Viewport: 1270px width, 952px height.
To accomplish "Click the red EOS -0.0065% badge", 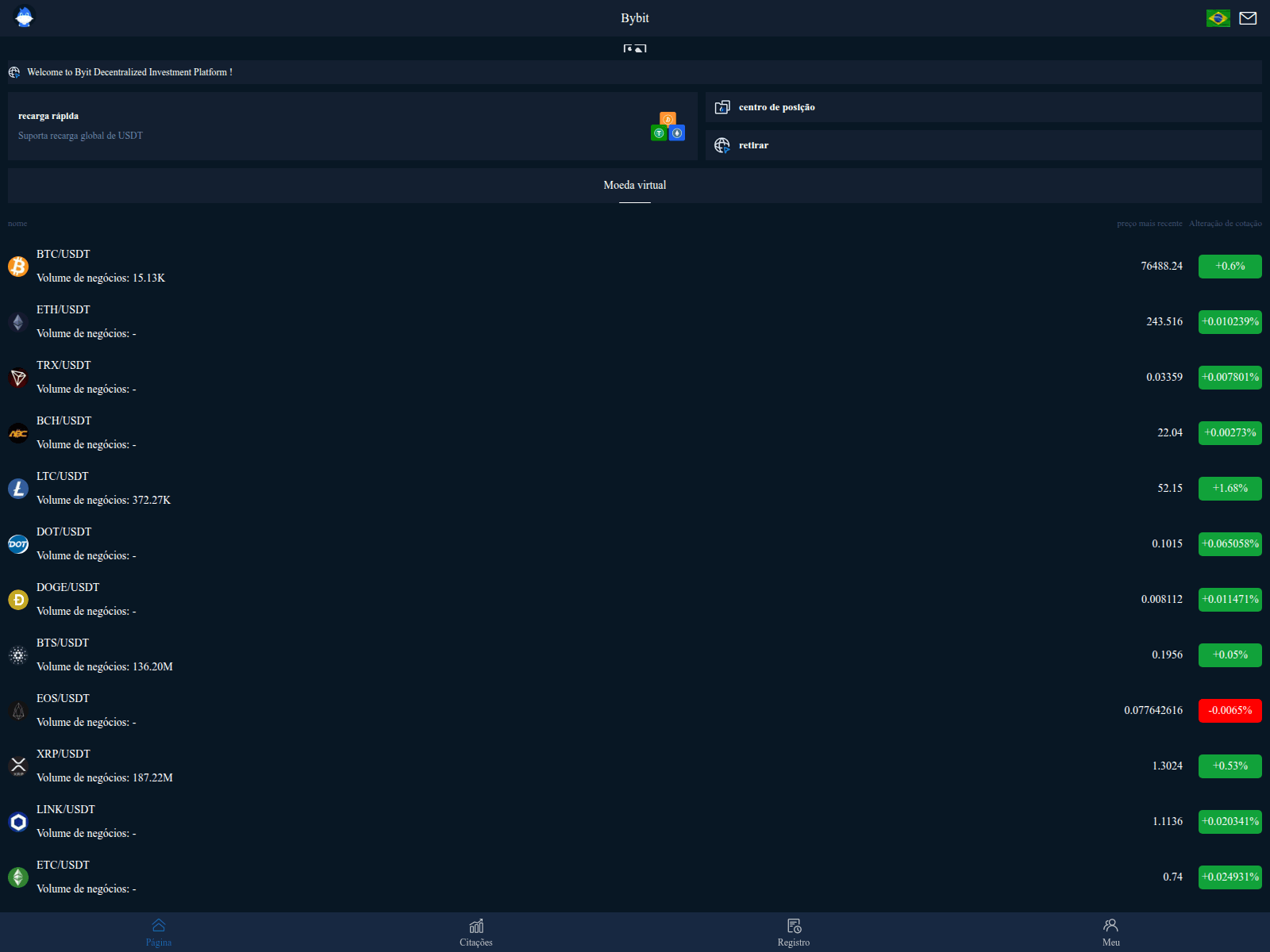I will 1230,711.
